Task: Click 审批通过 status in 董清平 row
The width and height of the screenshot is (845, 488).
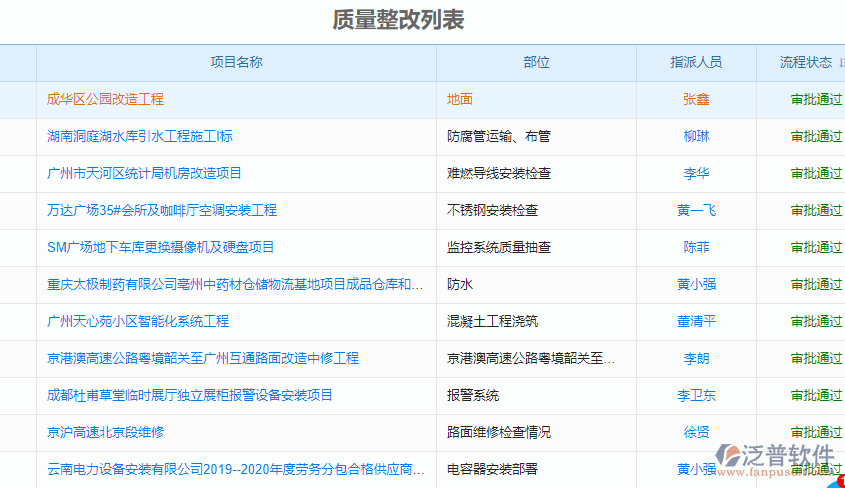Action: [816, 322]
